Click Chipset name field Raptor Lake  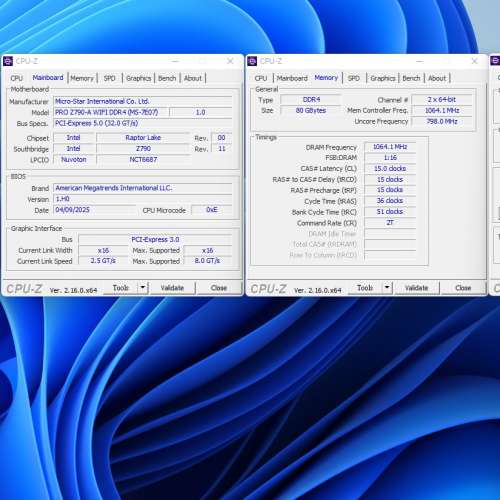pos(143,138)
